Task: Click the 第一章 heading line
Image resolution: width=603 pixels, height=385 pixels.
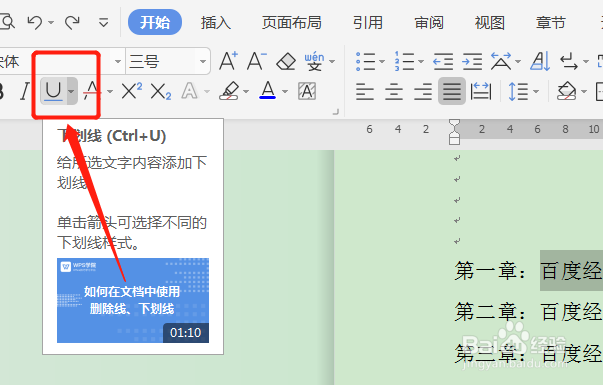Action: coord(528,271)
